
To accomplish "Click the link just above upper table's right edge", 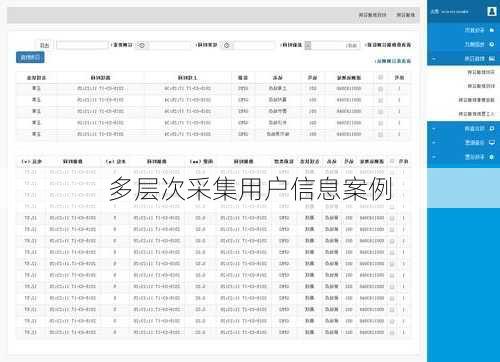I will (393, 61).
